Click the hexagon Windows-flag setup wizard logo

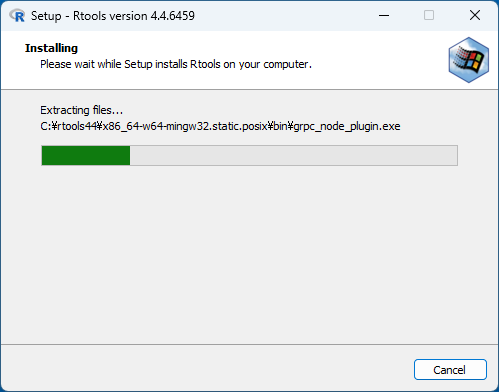[x=468, y=60]
